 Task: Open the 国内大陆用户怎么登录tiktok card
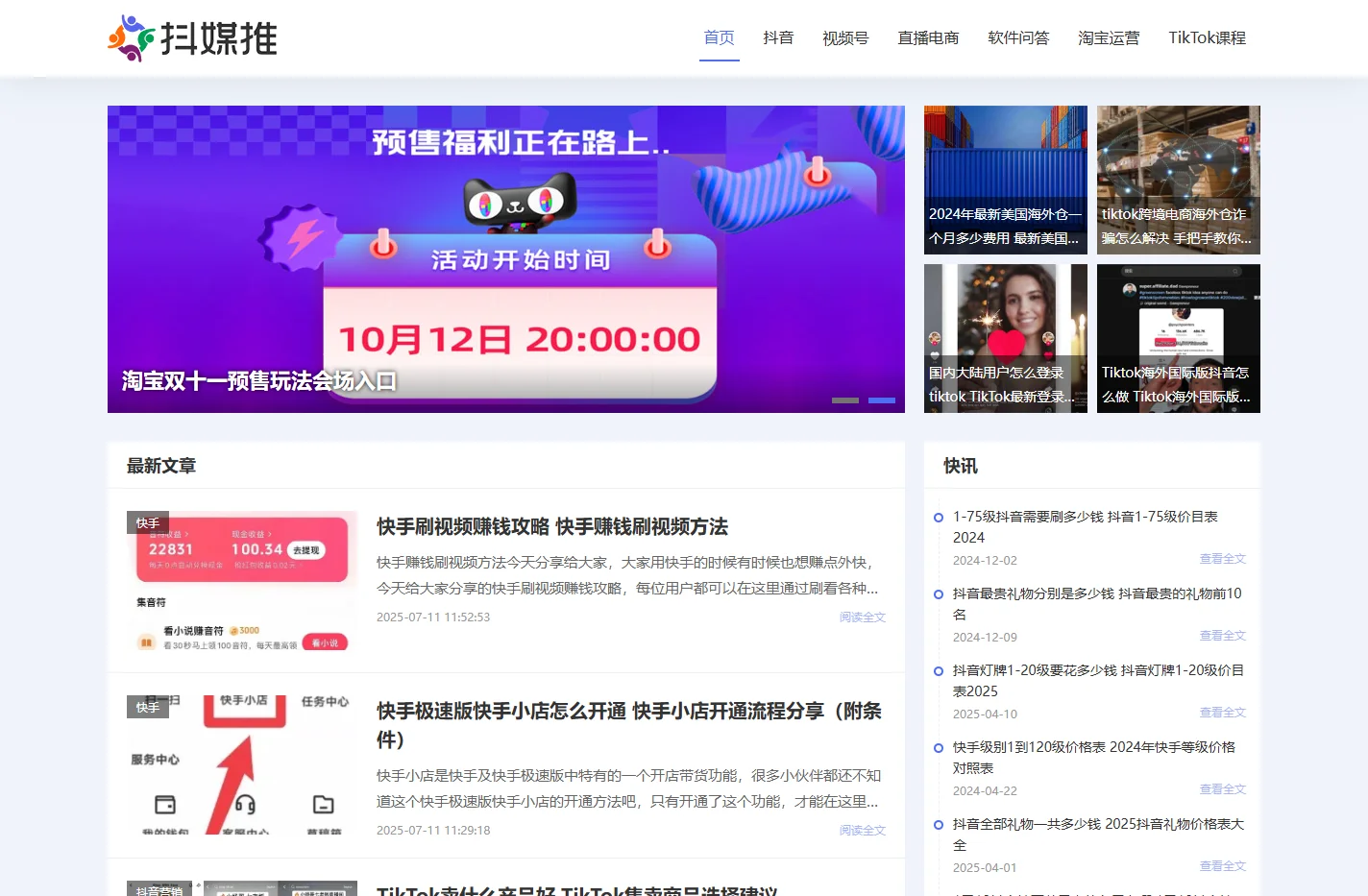click(x=1006, y=338)
